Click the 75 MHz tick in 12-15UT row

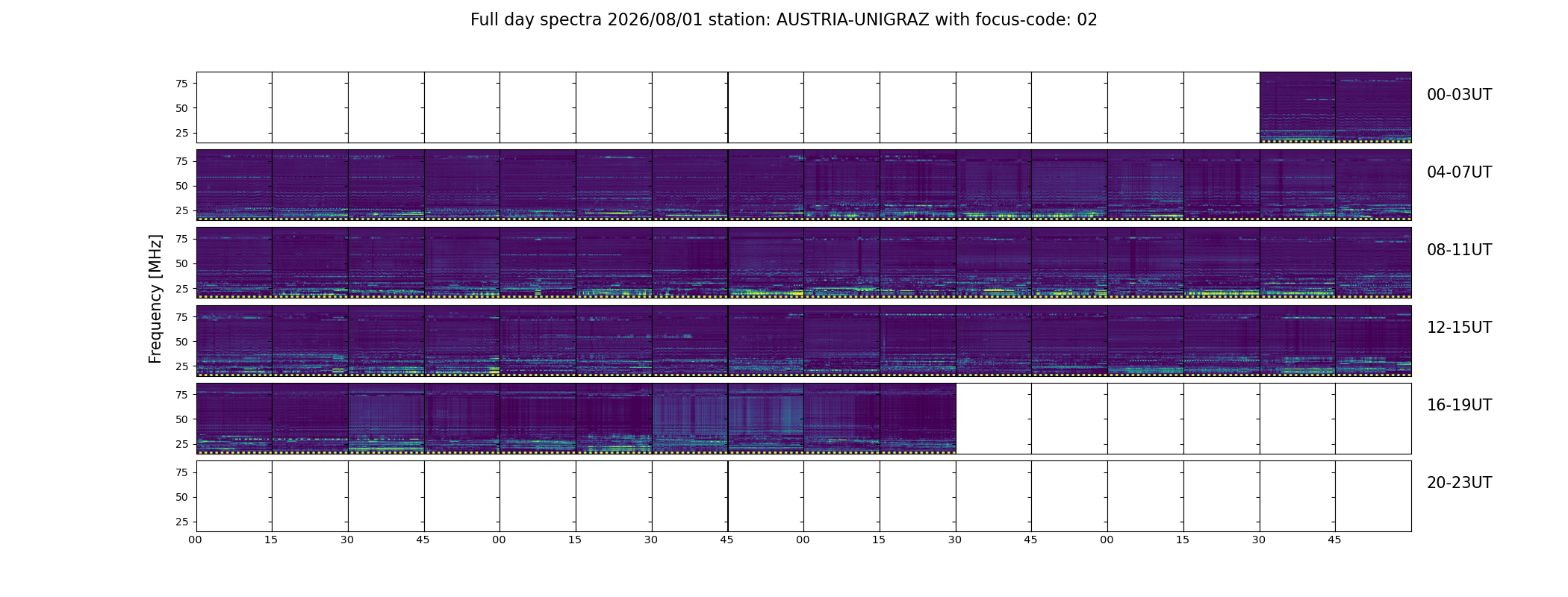coord(181,317)
